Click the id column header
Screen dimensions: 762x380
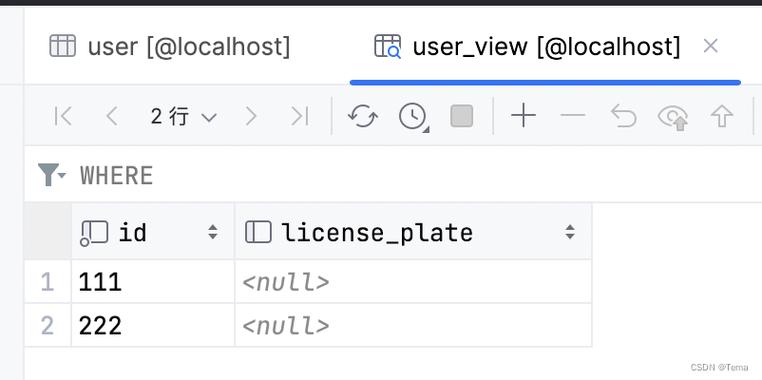(153, 232)
